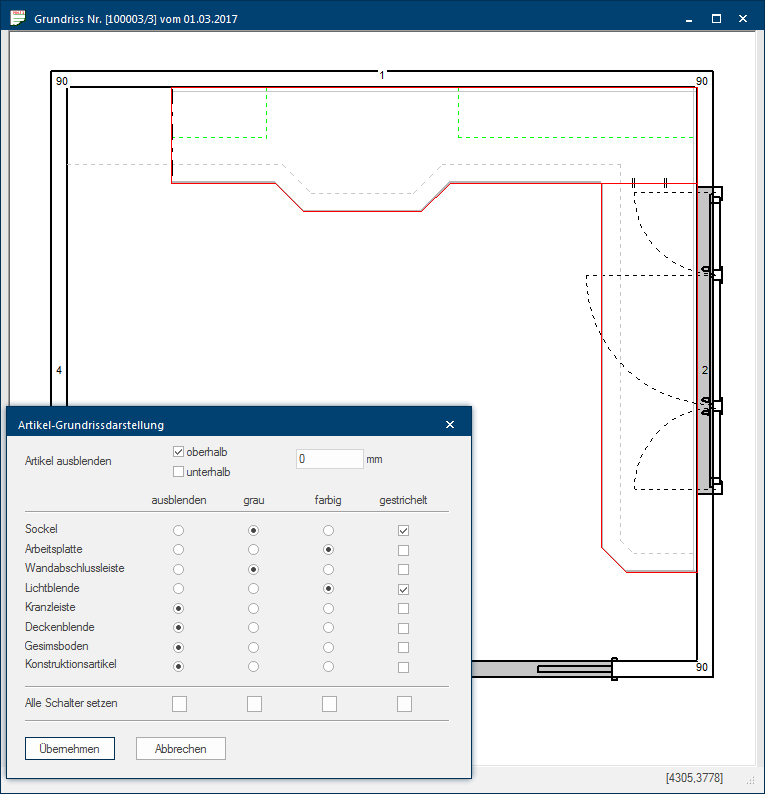Maximize the Grundriss window
Screen dimensions: 765x794
(x=716, y=19)
